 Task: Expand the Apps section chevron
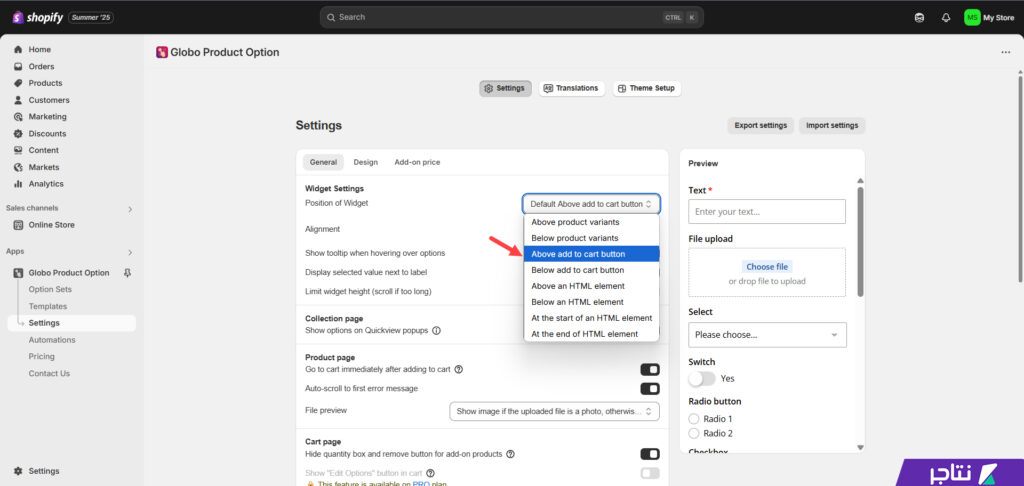point(130,252)
